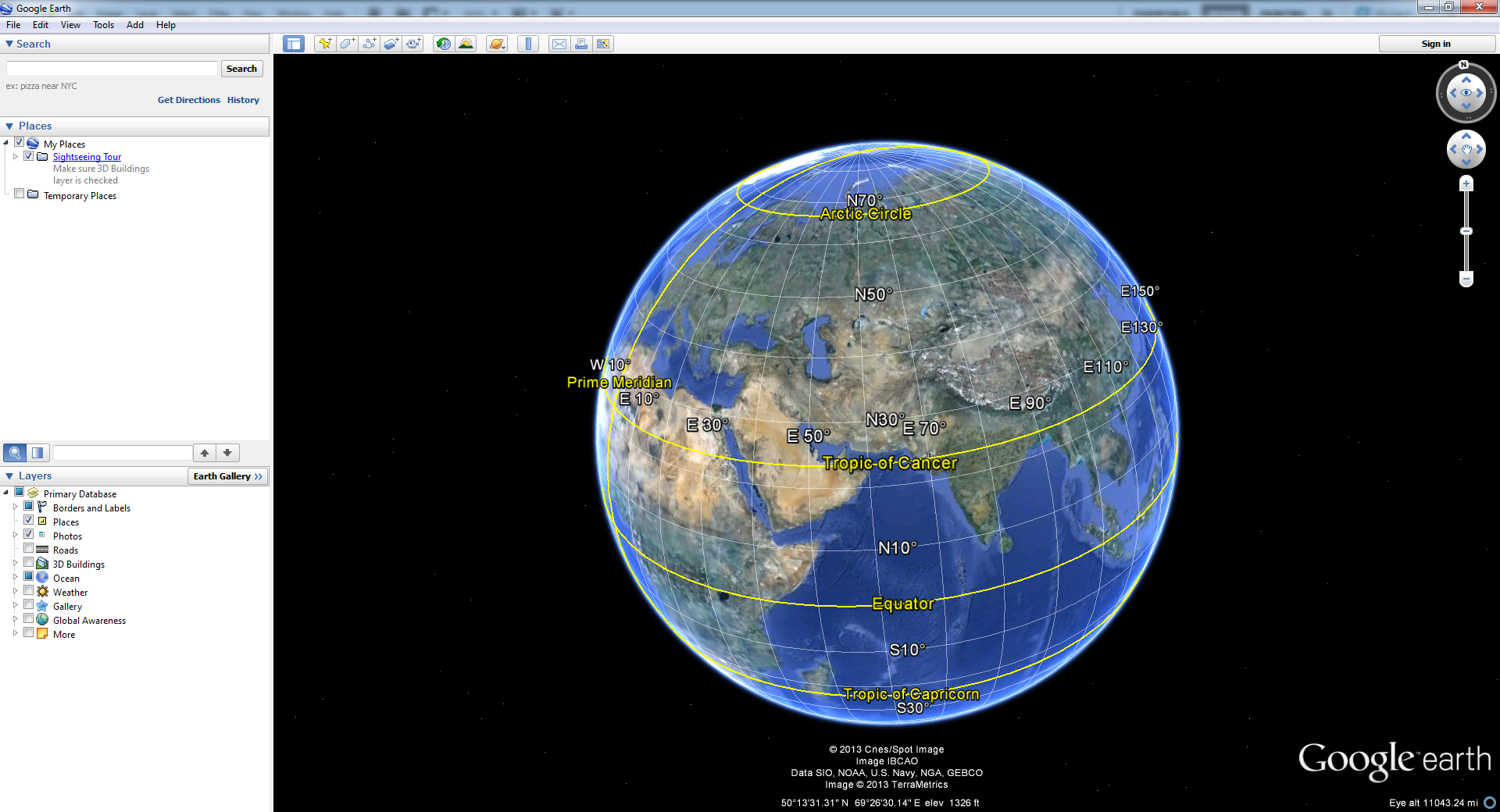The height and width of the screenshot is (812, 1500).
Task: Select the More layer row
Action: coord(64,635)
